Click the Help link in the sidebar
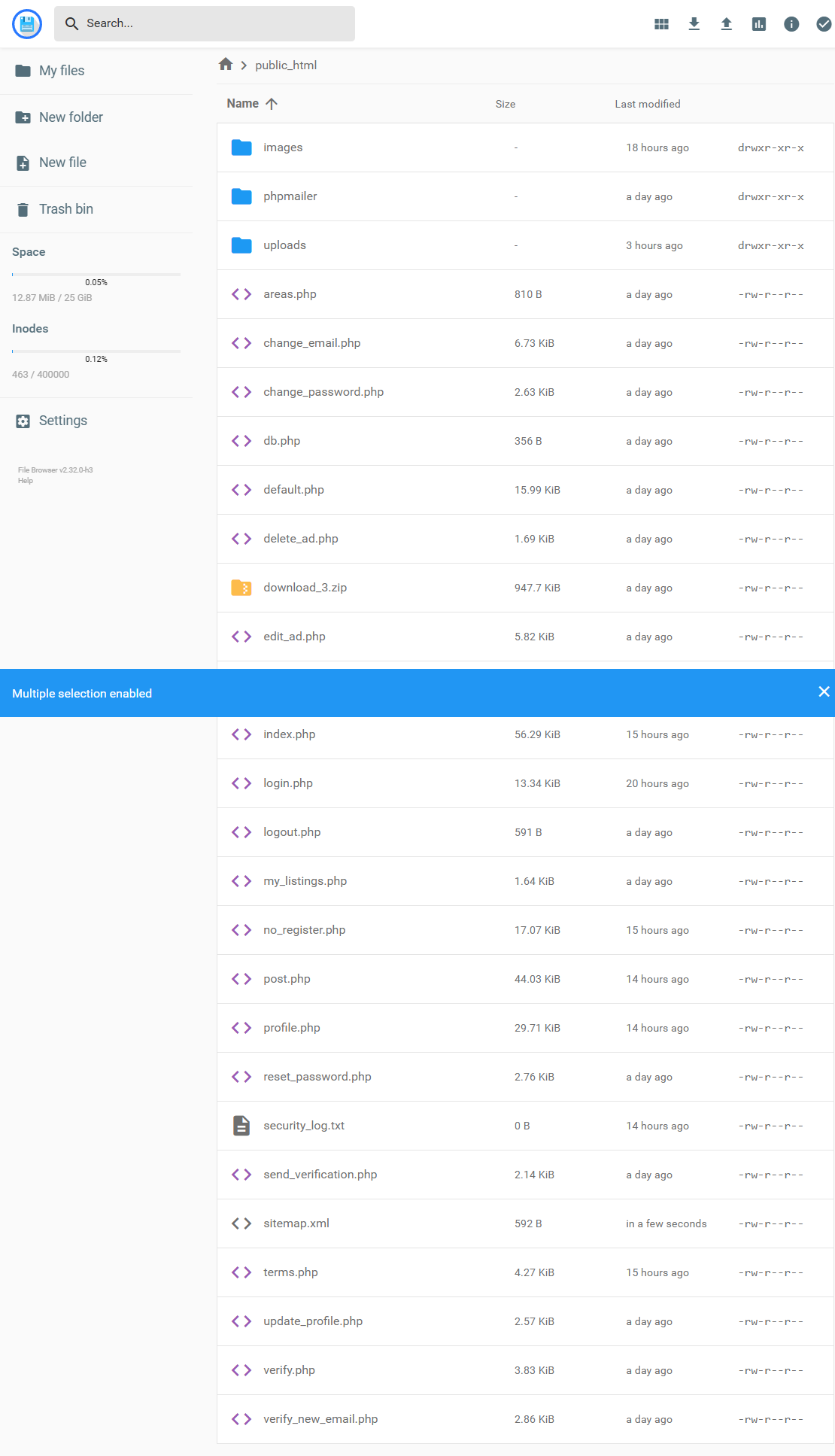 coord(26,481)
